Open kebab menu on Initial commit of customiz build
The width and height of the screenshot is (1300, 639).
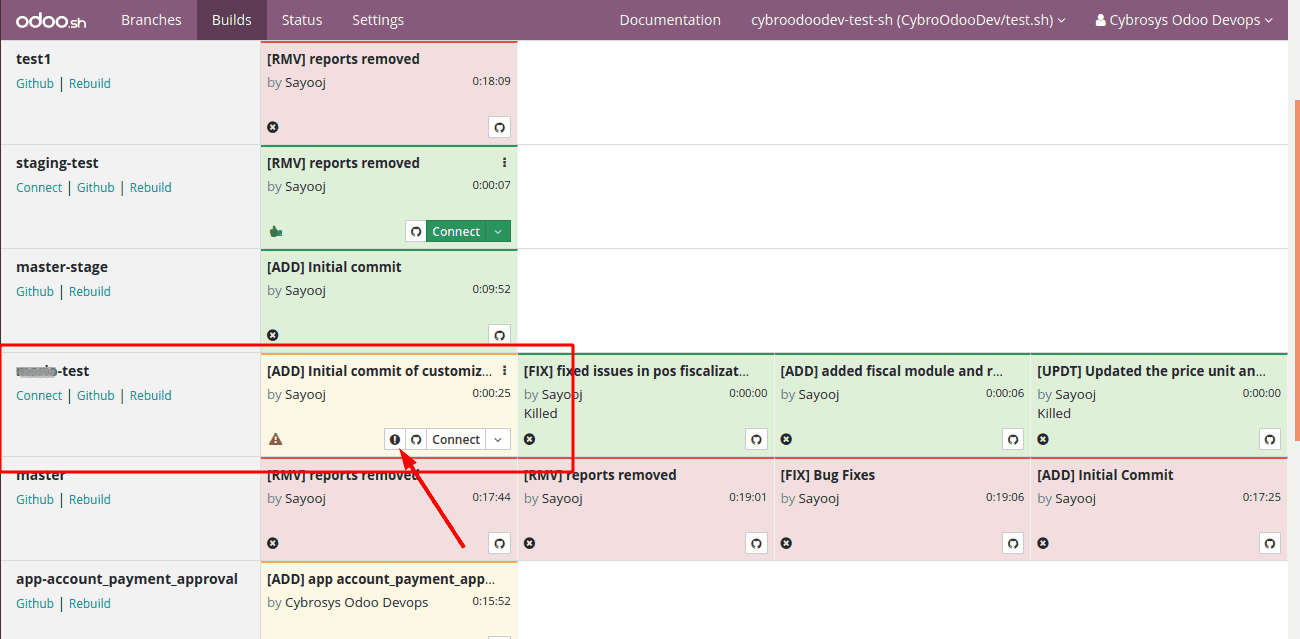pyautogui.click(x=504, y=370)
